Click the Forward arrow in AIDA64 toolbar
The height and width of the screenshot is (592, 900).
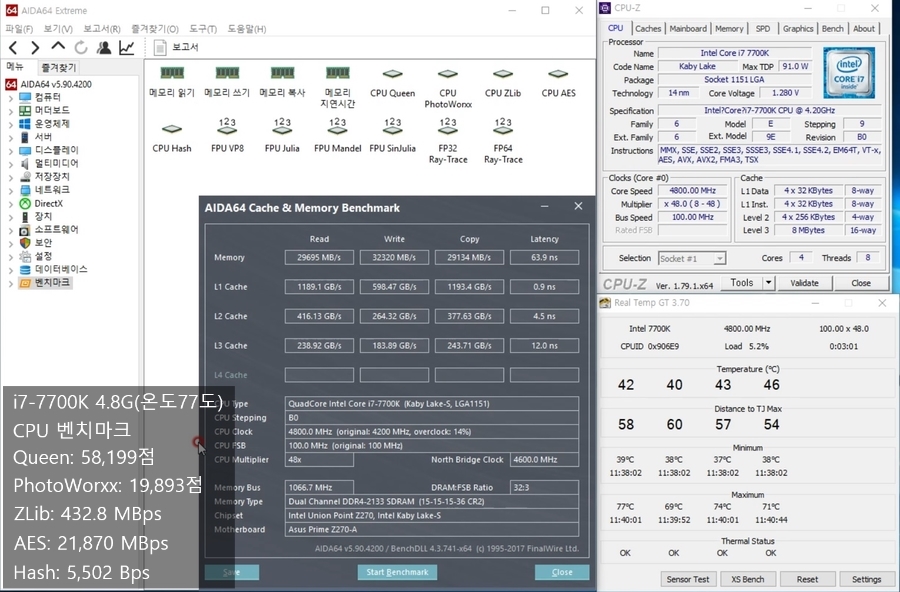pyautogui.click(x=35, y=48)
